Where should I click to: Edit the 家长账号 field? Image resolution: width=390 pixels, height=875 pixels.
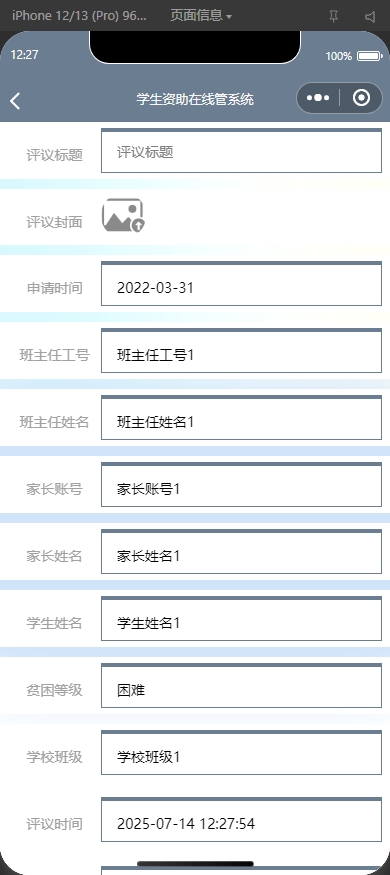pos(242,485)
